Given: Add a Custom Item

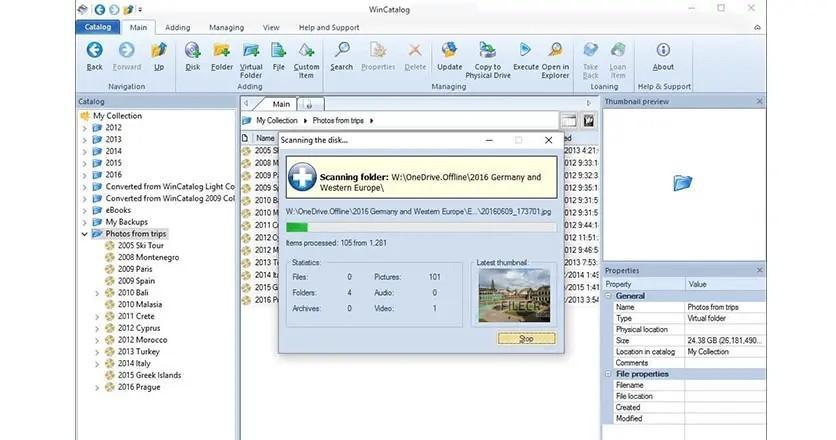Looking at the screenshot, I should (306, 60).
